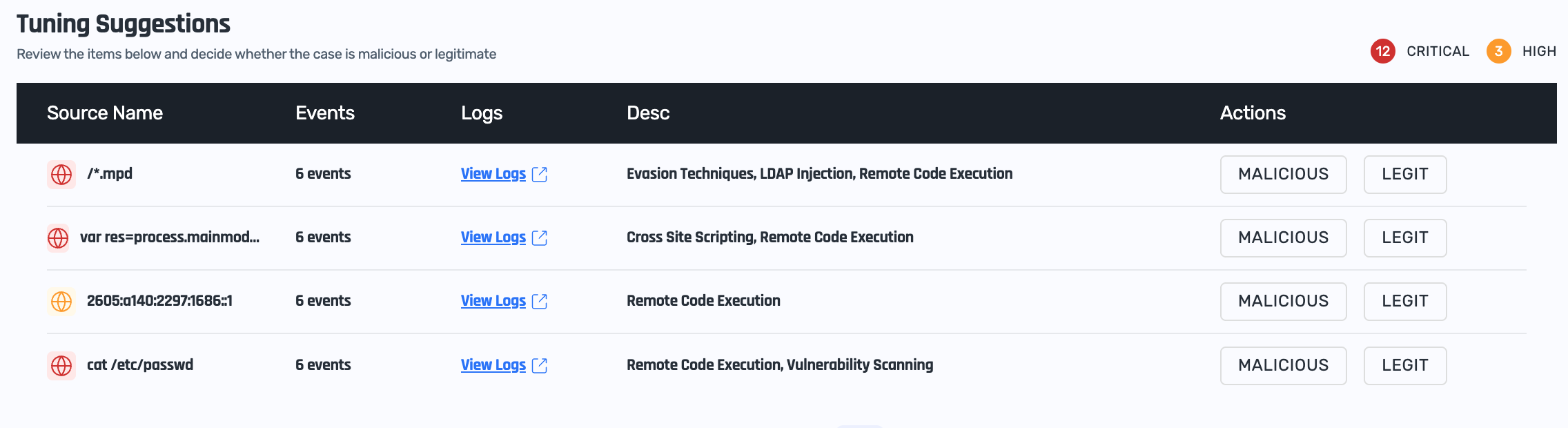Click the orange globe icon beside 2605:a140:2297:1686::1

pyautogui.click(x=61, y=302)
